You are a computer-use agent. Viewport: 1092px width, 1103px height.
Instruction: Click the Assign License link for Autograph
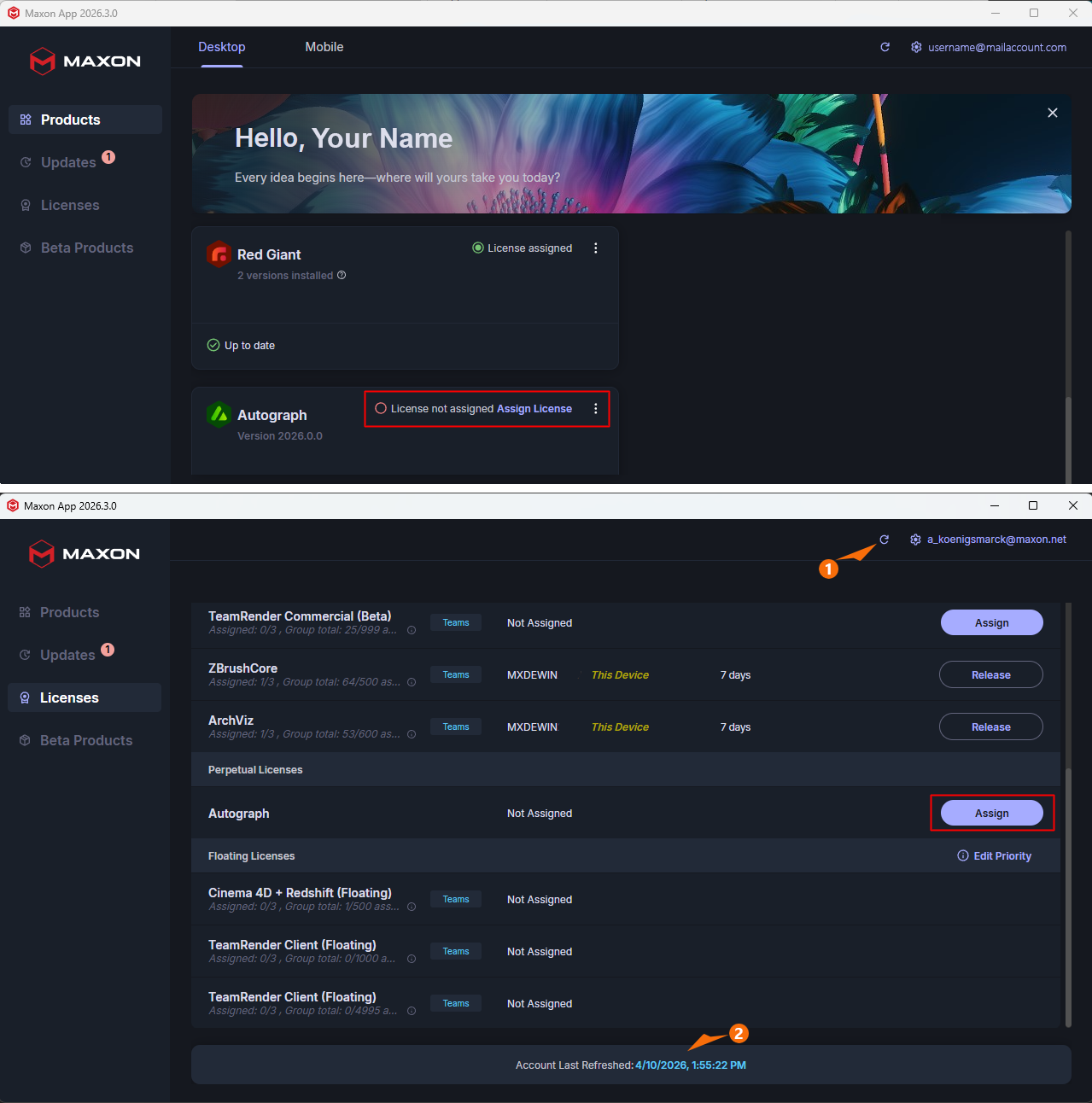[x=534, y=409]
